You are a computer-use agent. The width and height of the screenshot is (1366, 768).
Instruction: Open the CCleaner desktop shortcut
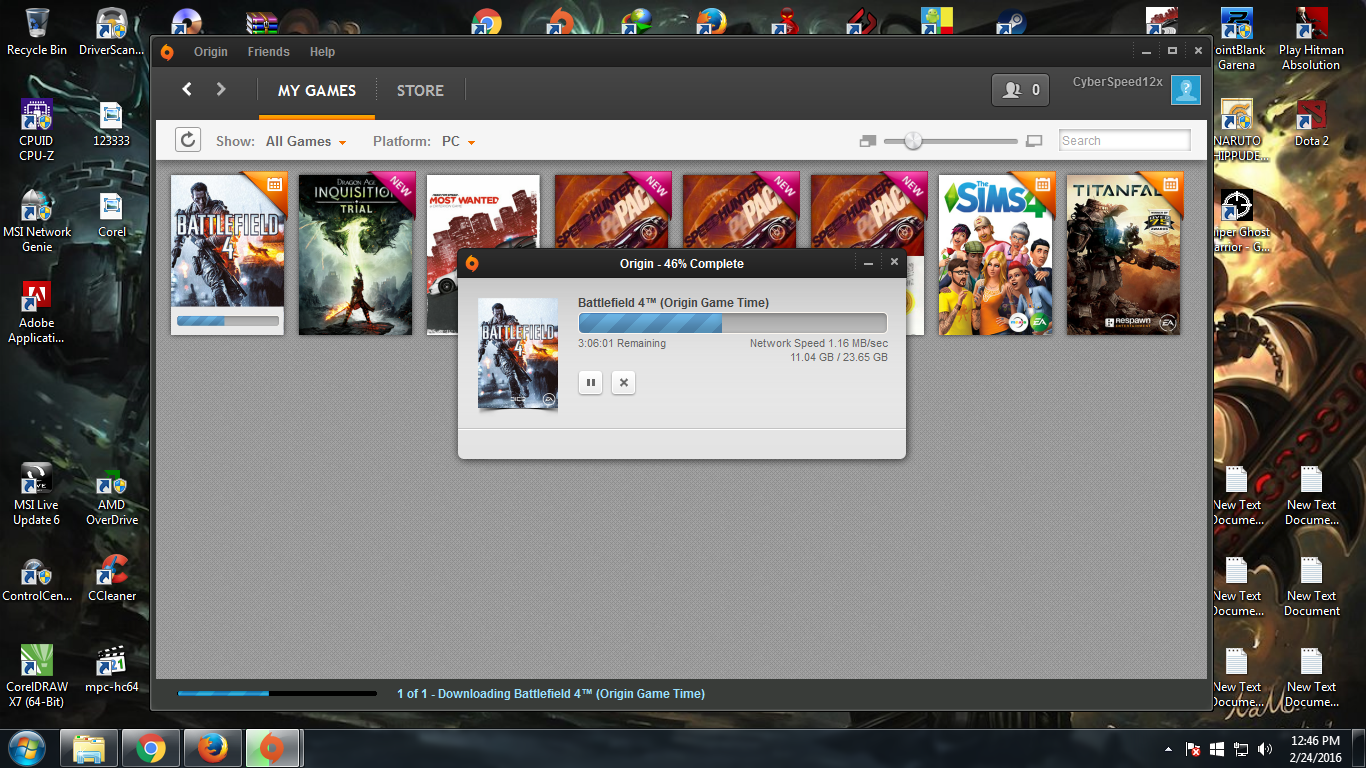coord(111,578)
